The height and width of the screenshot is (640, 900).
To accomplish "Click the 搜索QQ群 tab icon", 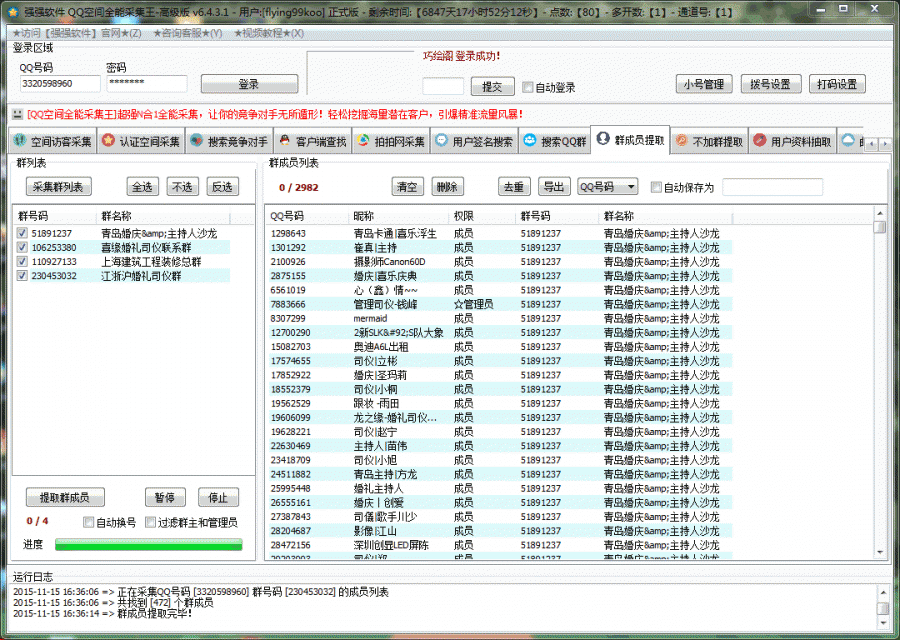I will point(529,140).
